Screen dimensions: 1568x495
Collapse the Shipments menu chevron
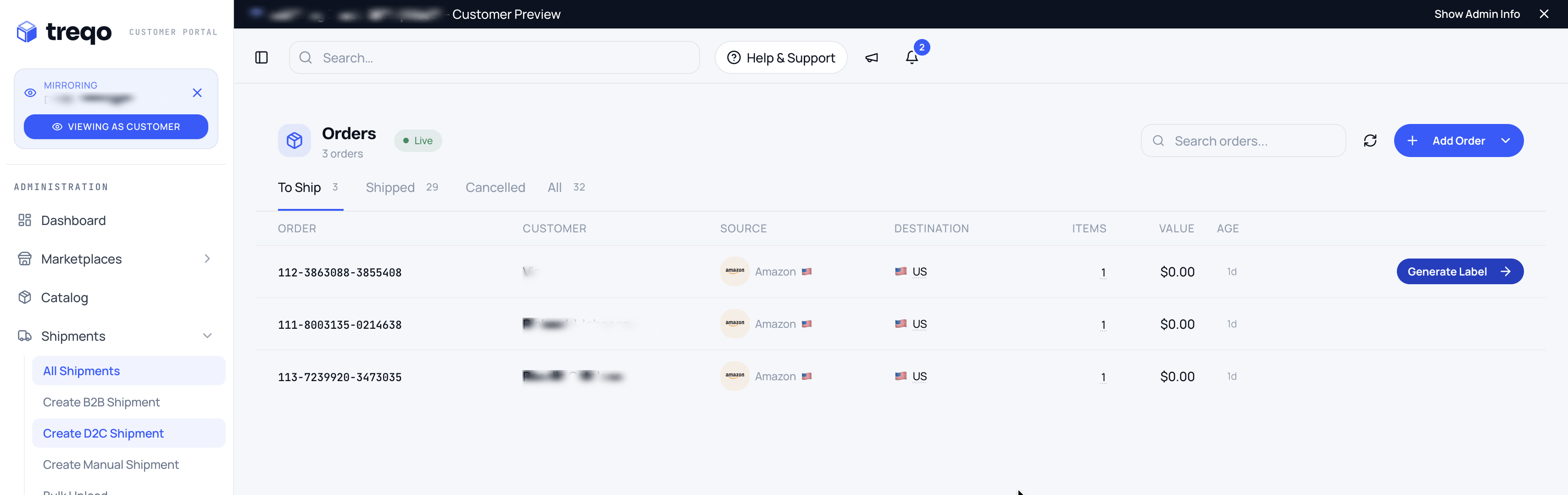[x=207, y=336]
